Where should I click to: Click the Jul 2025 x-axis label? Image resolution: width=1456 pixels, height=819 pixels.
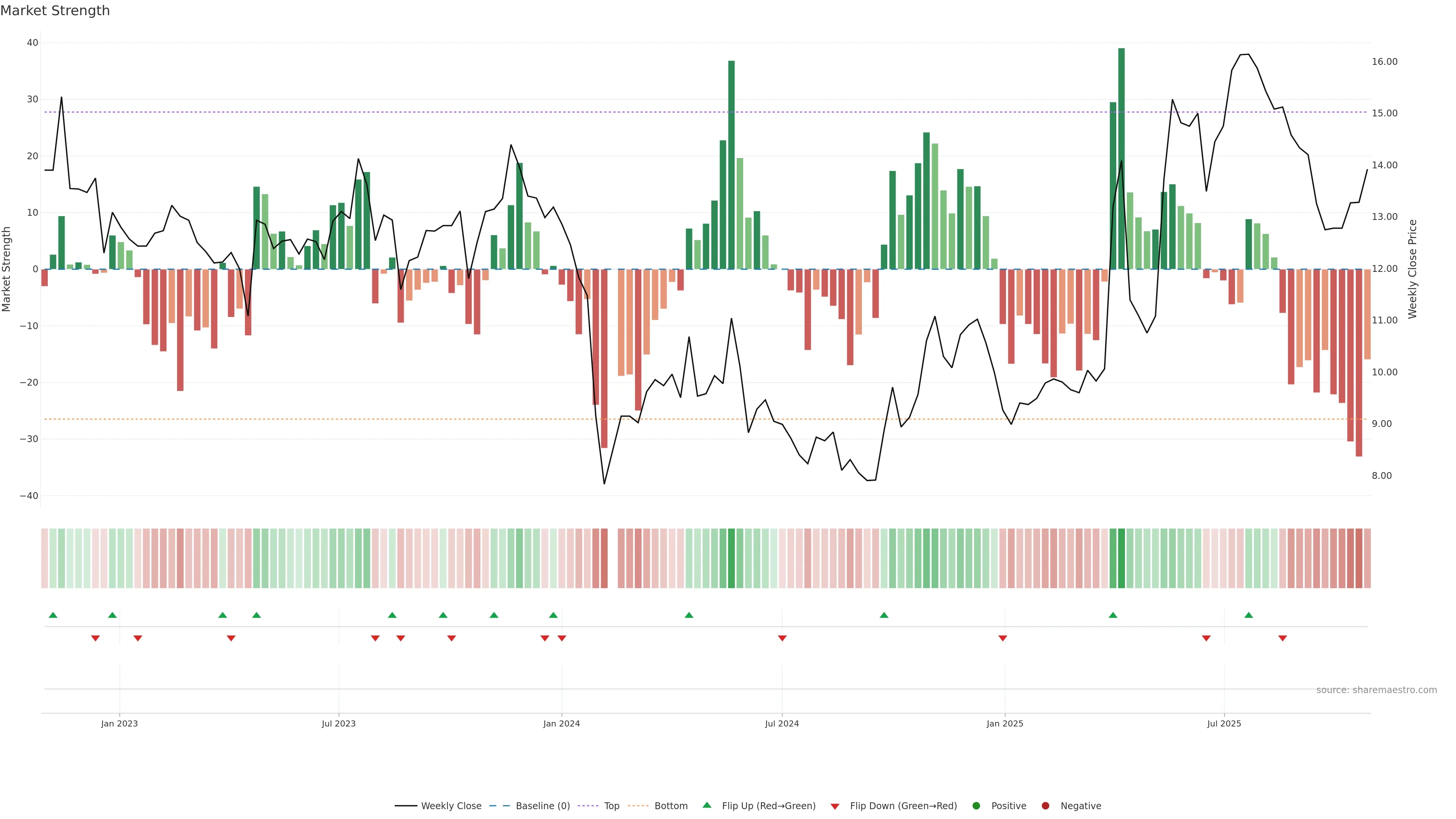[1224, 723]
